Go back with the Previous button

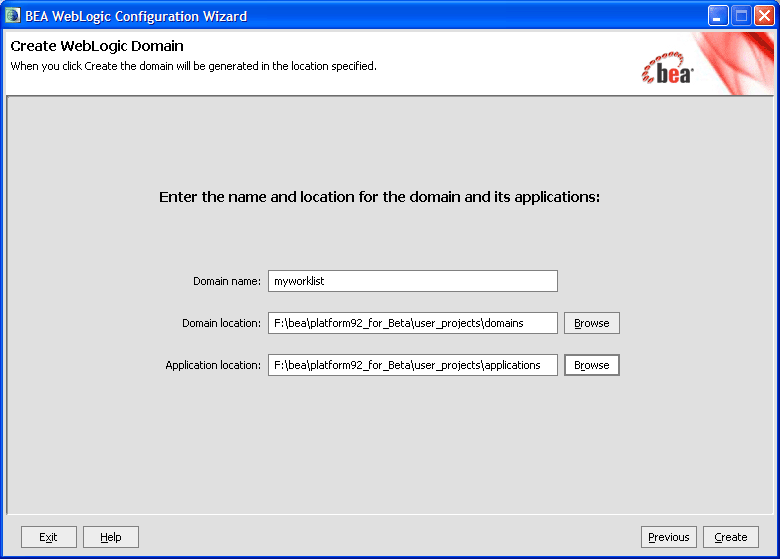click(669, 537)
